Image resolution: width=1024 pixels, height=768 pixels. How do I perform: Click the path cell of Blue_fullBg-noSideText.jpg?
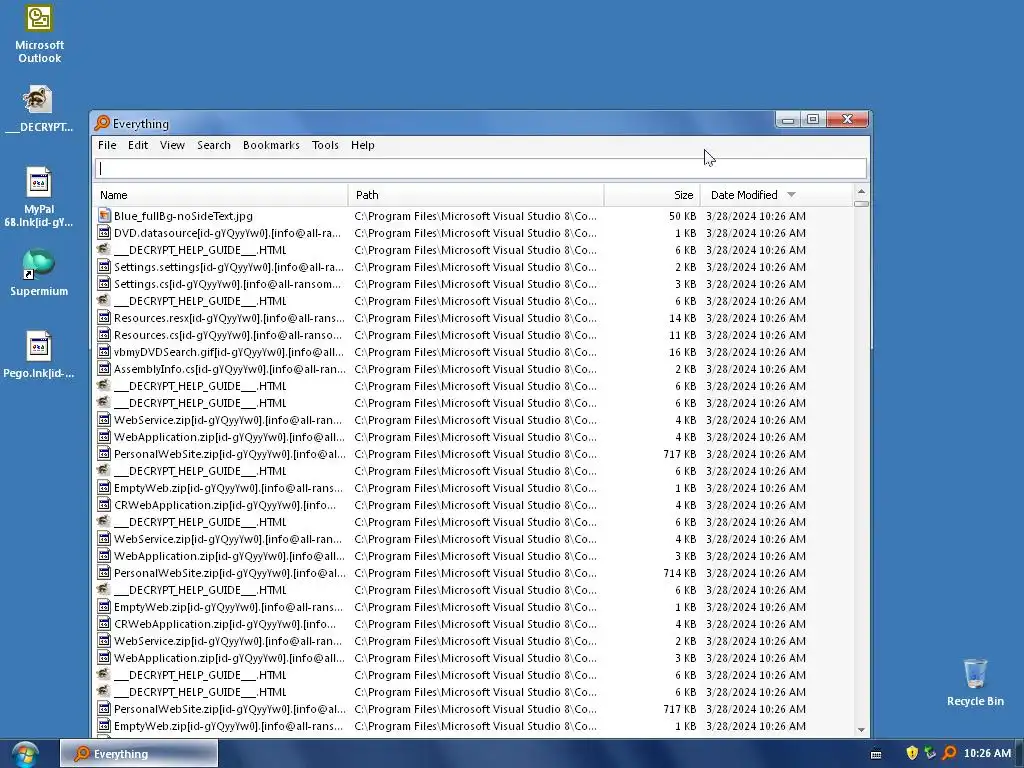[475, 216]
